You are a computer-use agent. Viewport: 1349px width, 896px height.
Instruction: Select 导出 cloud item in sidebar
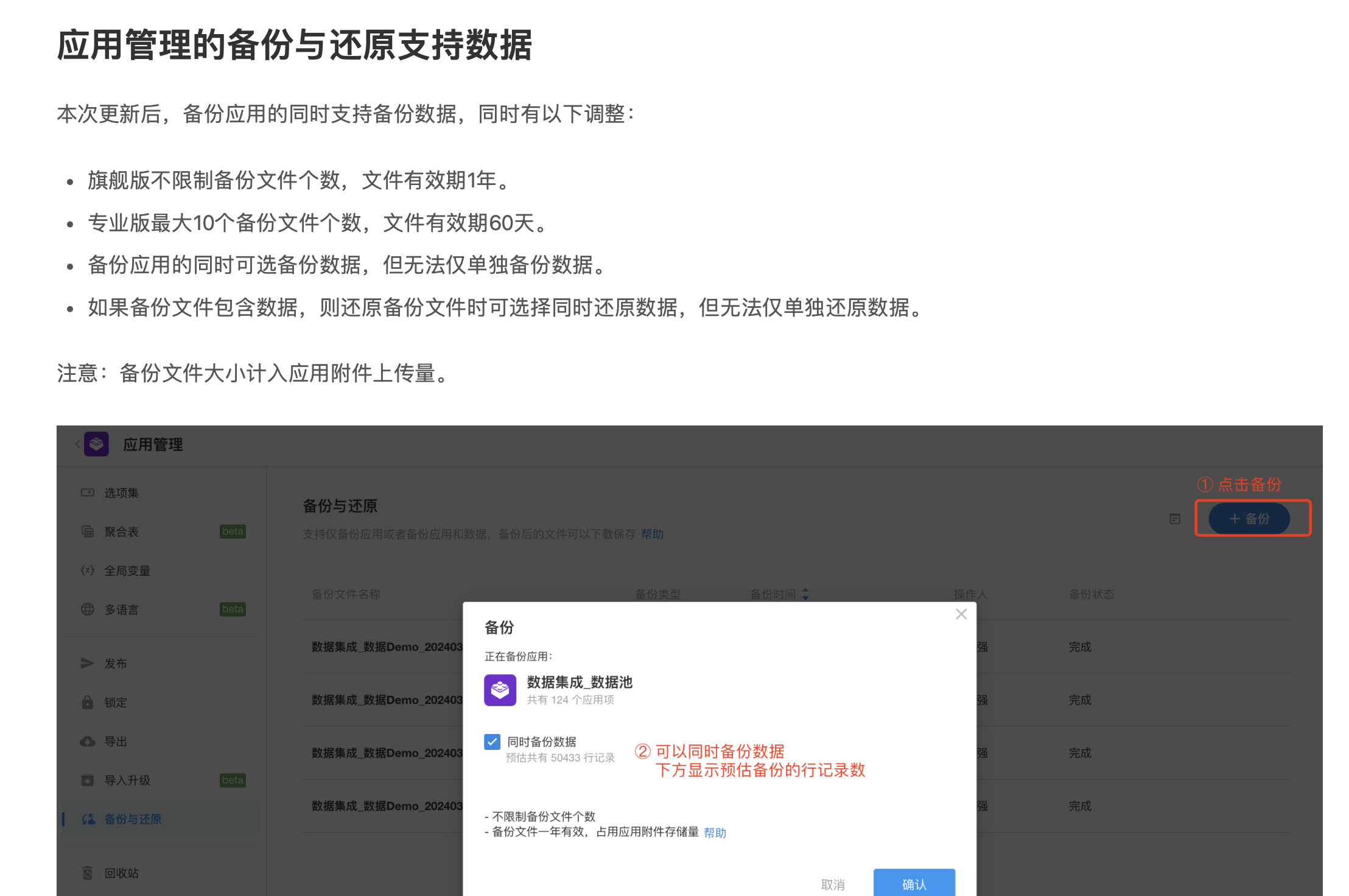(x=116, y=741)
